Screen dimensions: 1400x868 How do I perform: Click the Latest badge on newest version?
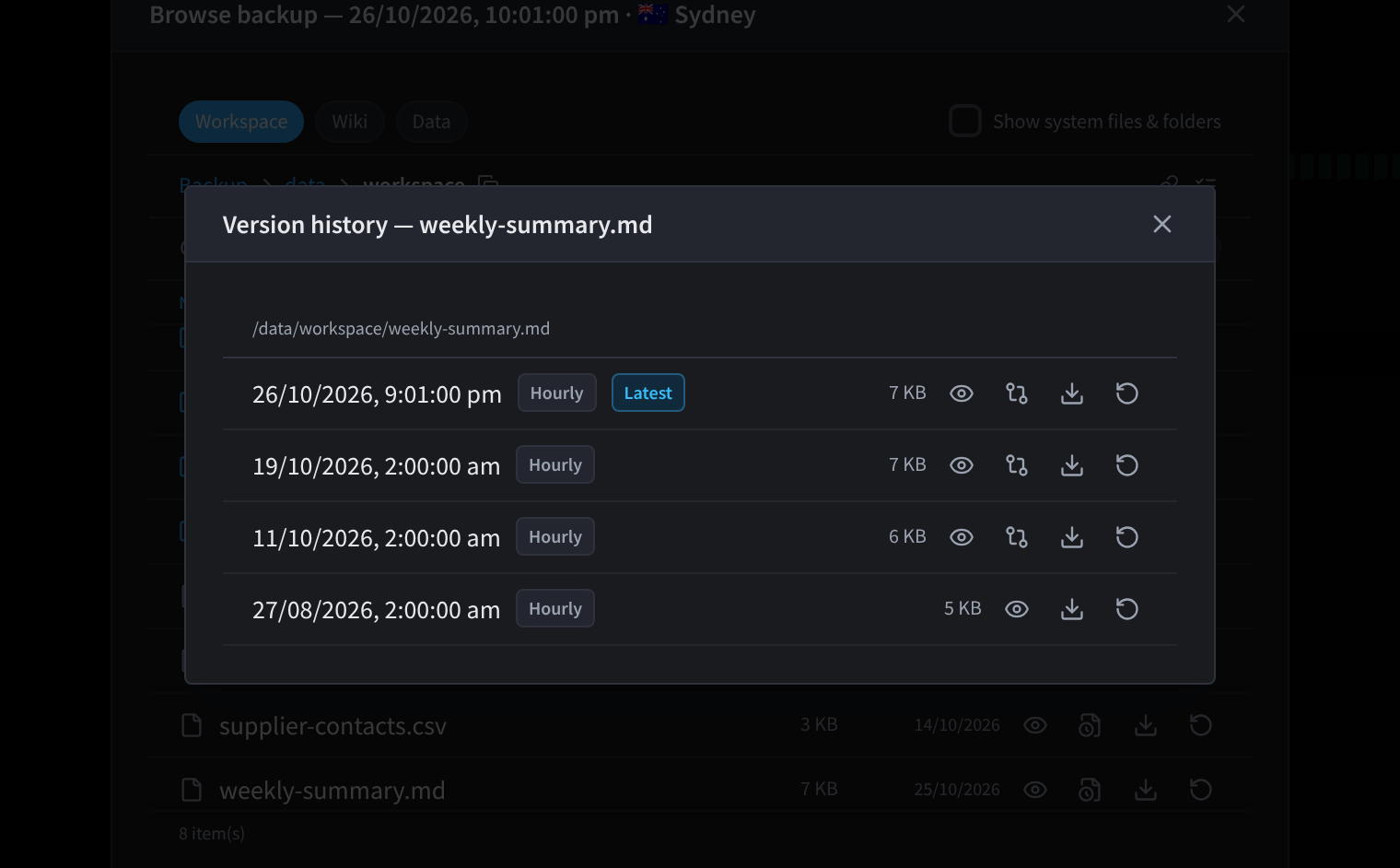pyautogui.click(x=648, y=393)
